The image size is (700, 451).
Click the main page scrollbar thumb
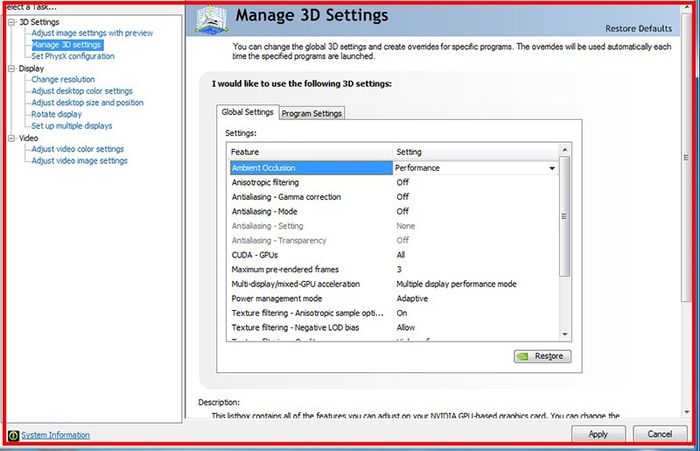pos(686,157)
